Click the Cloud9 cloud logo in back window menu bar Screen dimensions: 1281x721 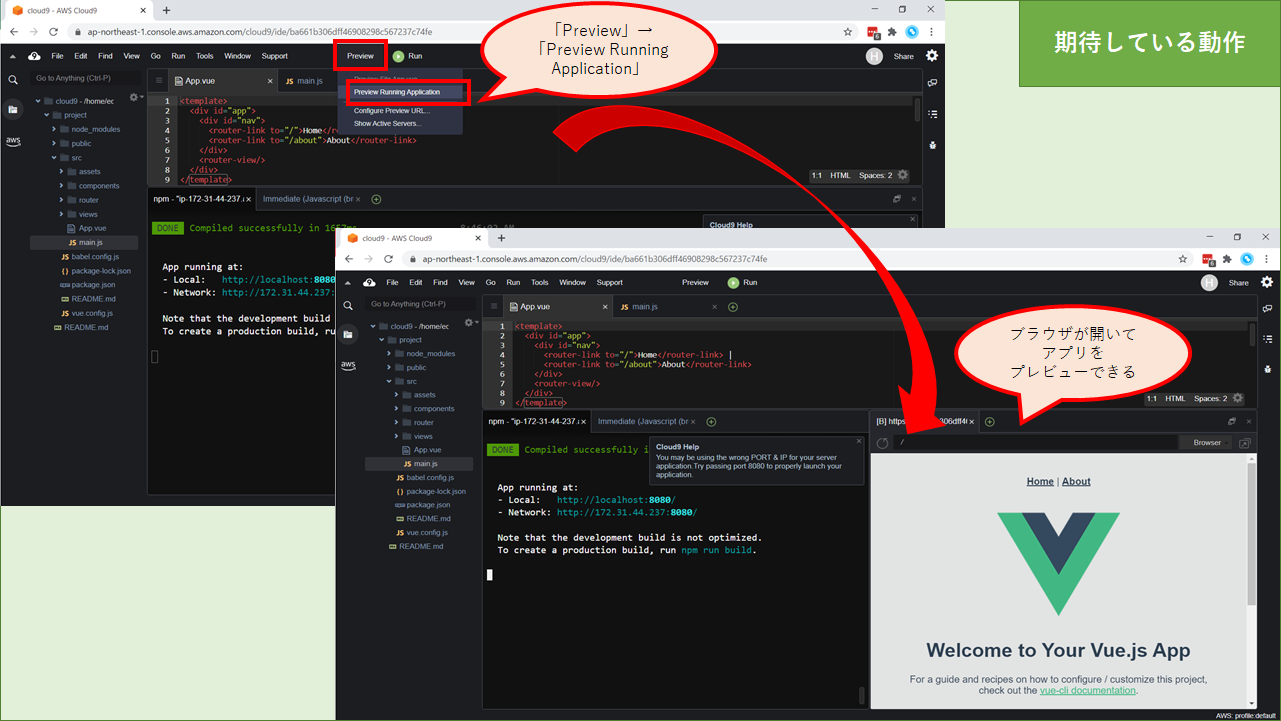click(34, 56)
